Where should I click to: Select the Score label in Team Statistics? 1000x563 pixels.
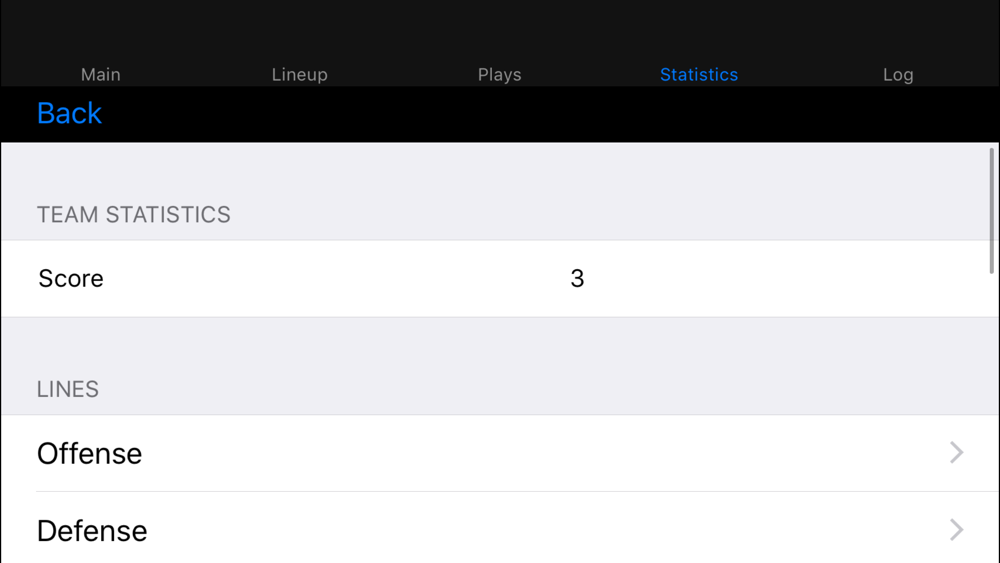click(x=71, y=279)
